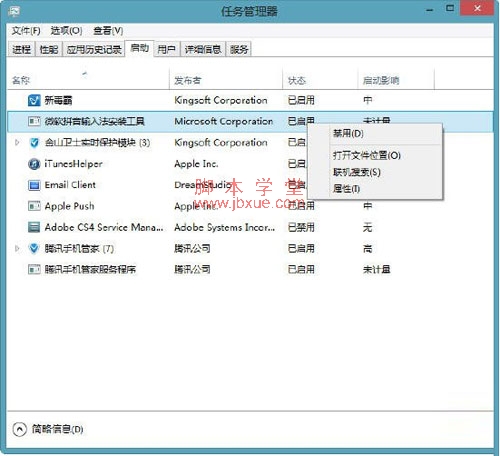The width and height of the screenshot is (500, 456).
Task: Select the Email Client icon
Action: pyautogui.click(x=34, y=185)
